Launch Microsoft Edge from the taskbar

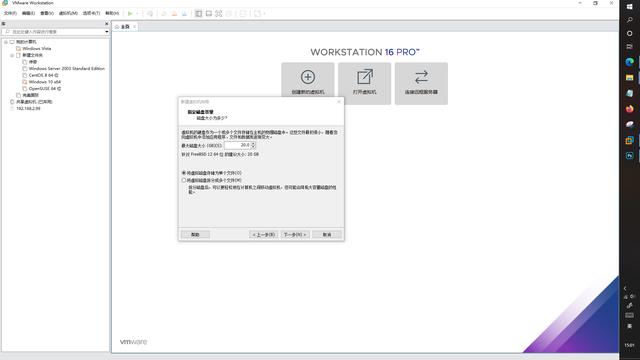point(629,62)
